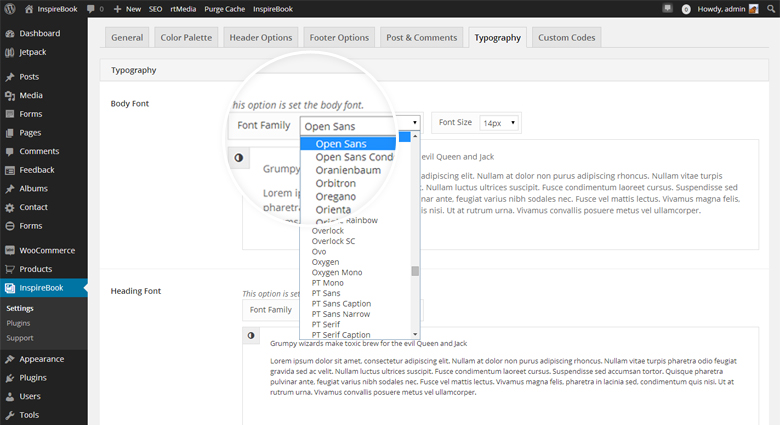Choose Orienta font option

[333, 210]
